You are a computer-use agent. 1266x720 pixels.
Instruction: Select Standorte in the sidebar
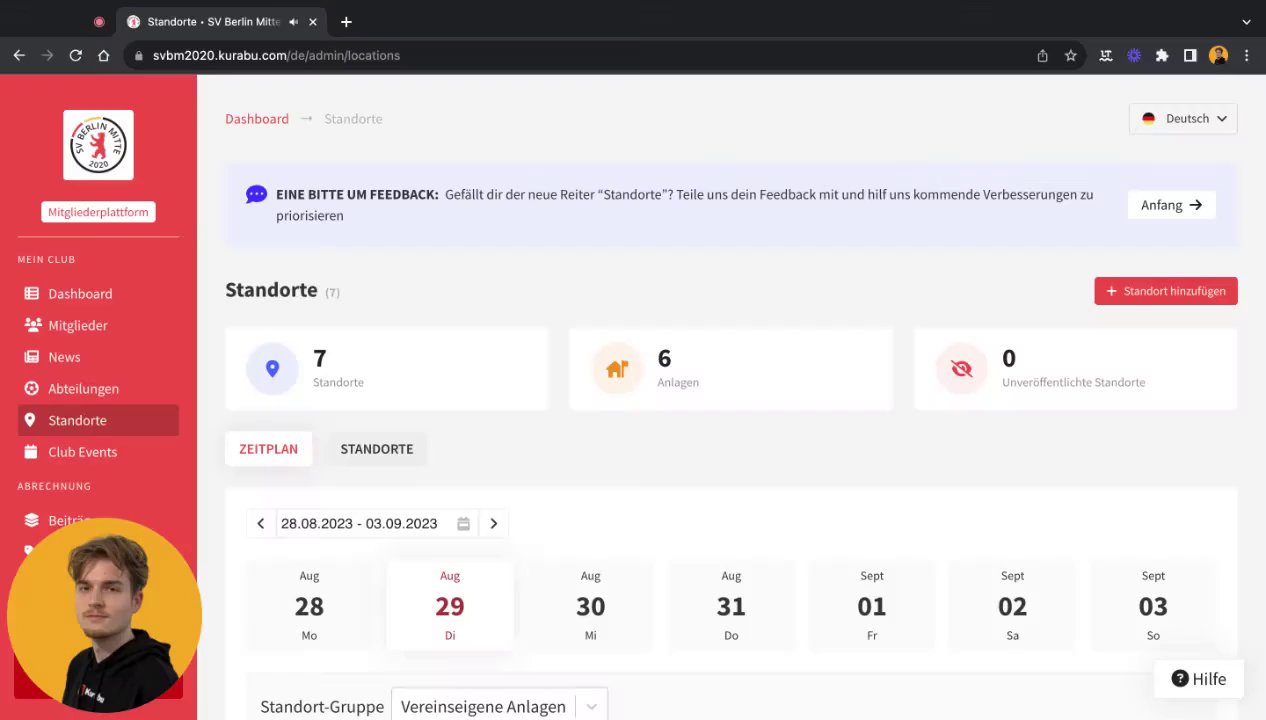coord(98,420)
